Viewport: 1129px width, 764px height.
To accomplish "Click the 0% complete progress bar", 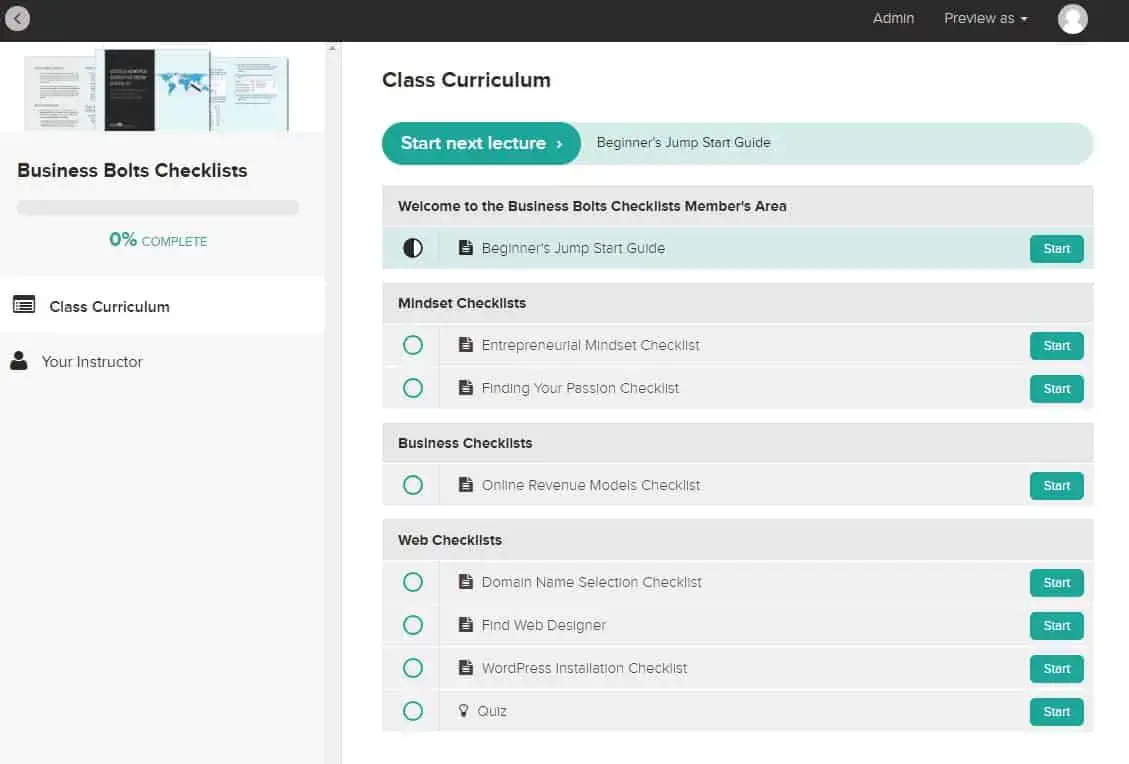I will point(157,207).
